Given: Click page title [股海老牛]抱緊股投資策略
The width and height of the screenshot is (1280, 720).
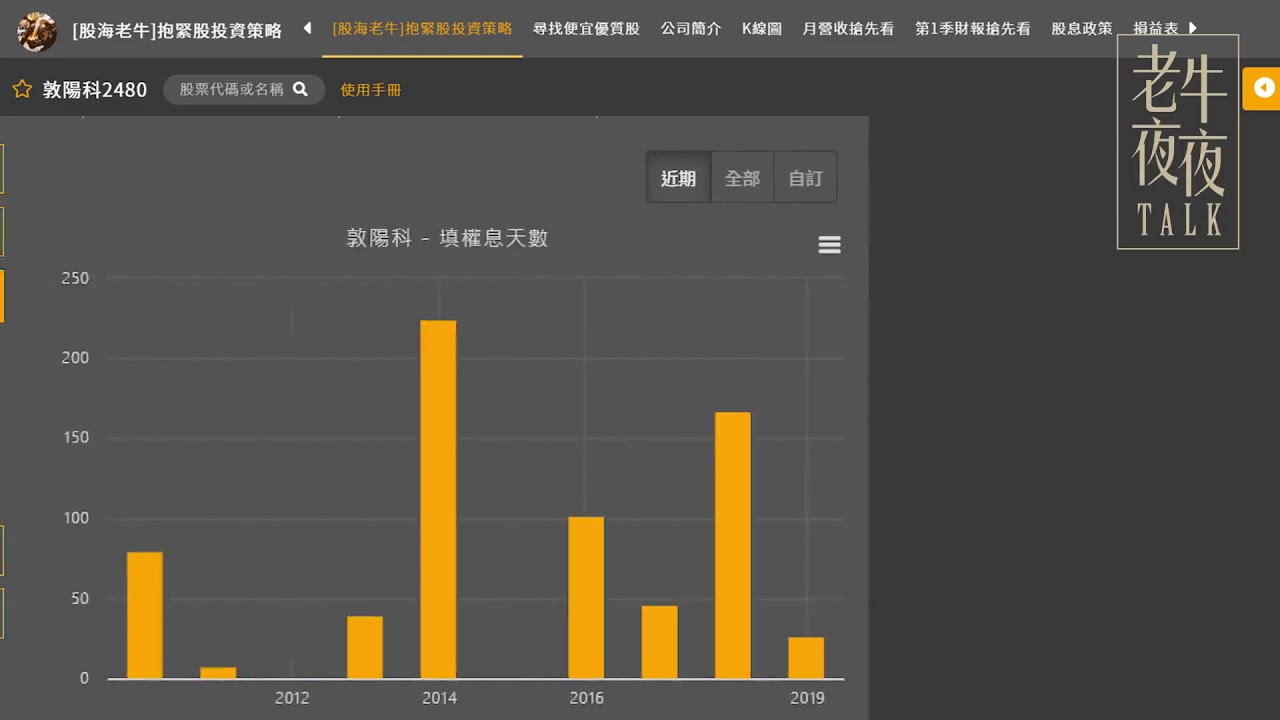Looking at the screenshot, I should pos(177,31).
